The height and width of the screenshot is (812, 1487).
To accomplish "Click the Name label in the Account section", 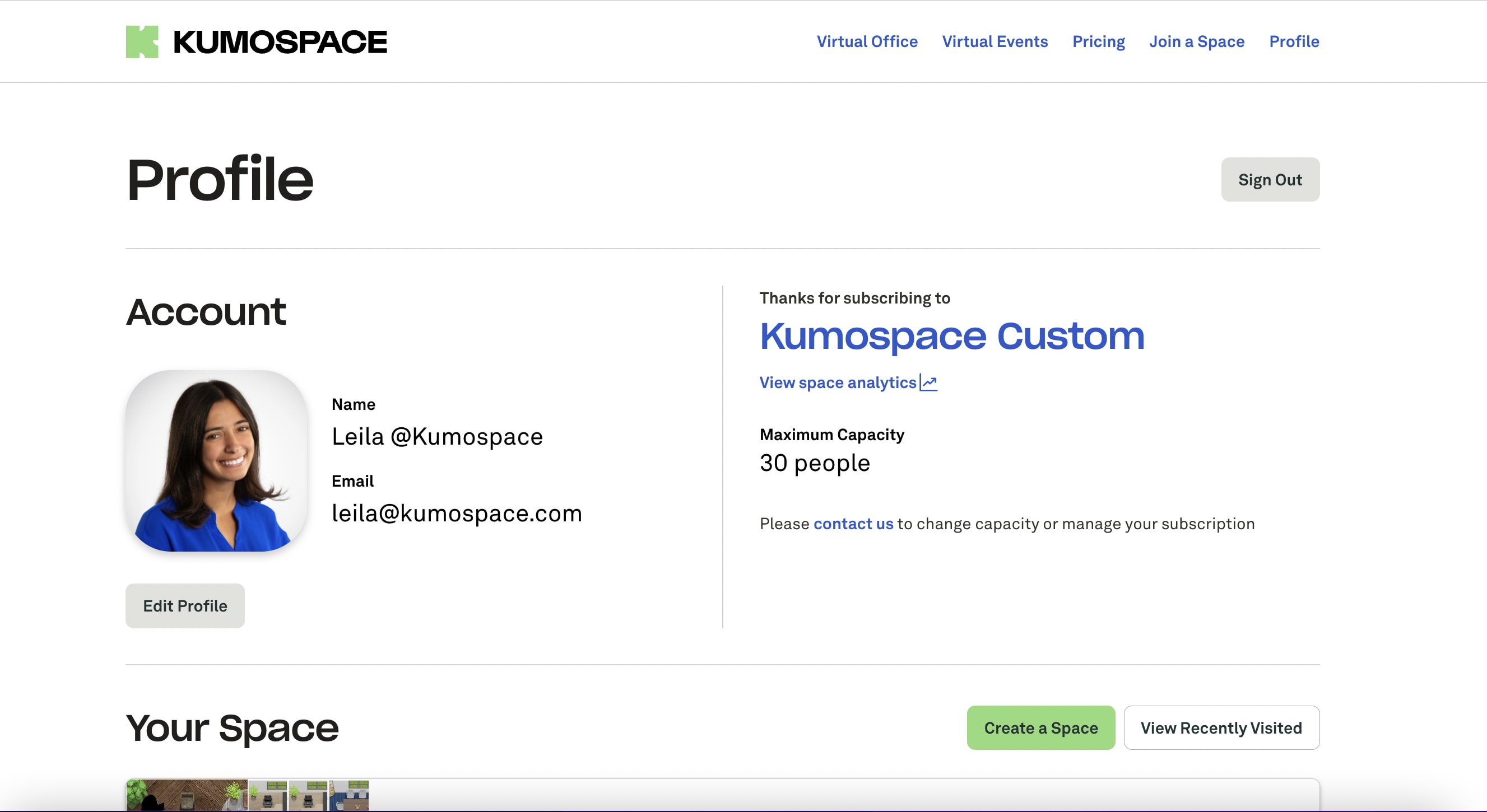I will (x=354, y=404).
